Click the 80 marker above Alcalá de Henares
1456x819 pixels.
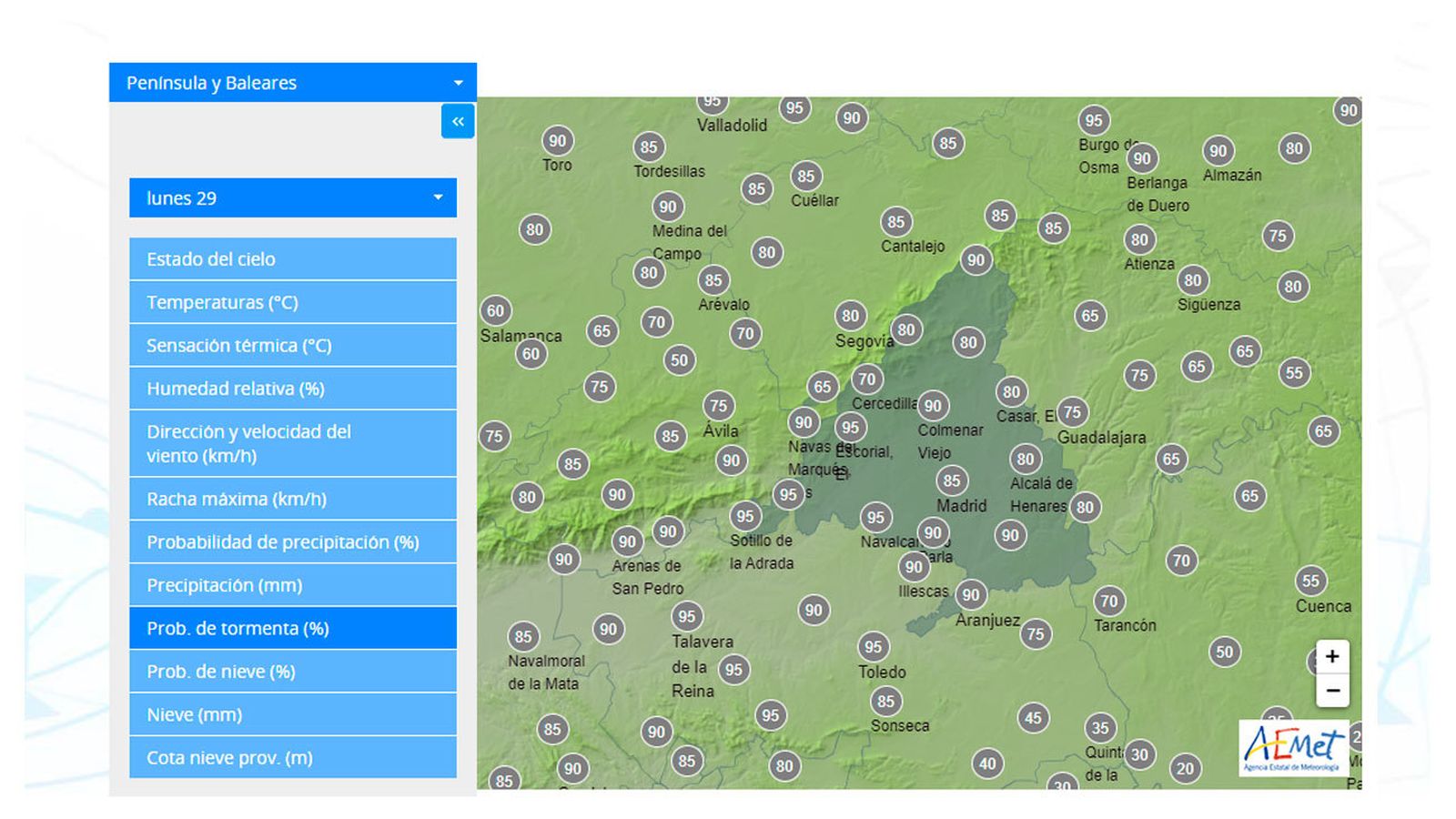1026,460
